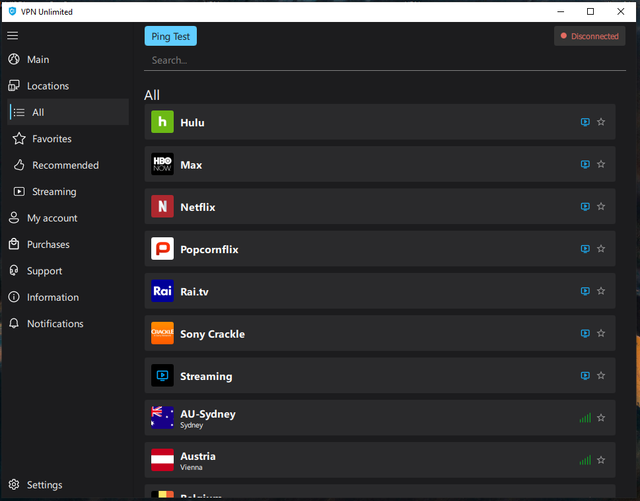This screenshot has height=501, width=640.
Task: Select the All locations tab
Action: [68, 112]
